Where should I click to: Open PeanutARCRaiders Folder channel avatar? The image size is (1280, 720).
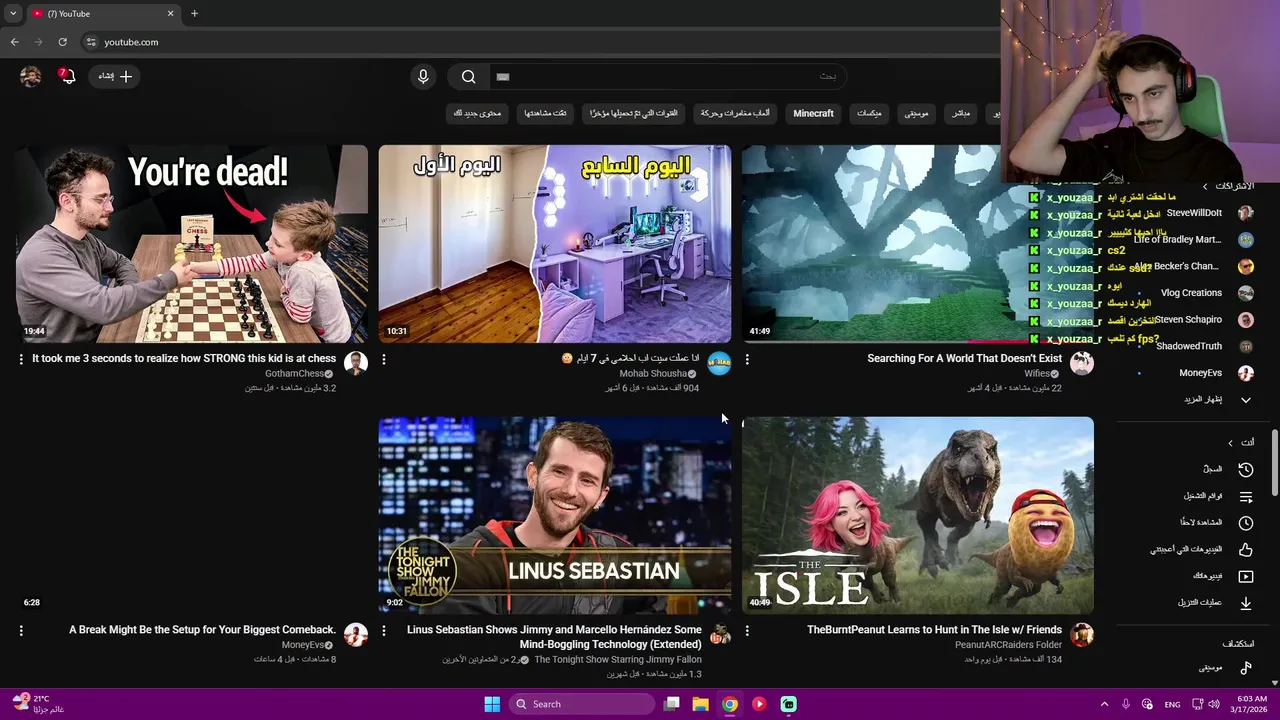(x=1082, y=634)
